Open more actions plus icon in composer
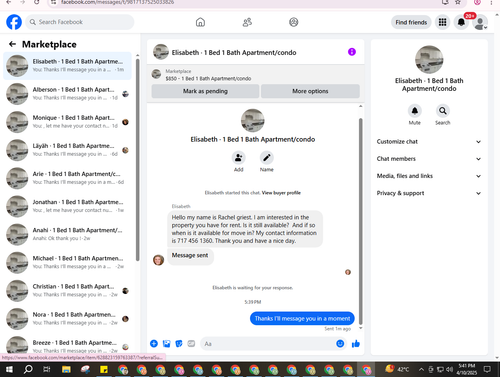Viewport: 500px width, 377px height. click(154, 343)
